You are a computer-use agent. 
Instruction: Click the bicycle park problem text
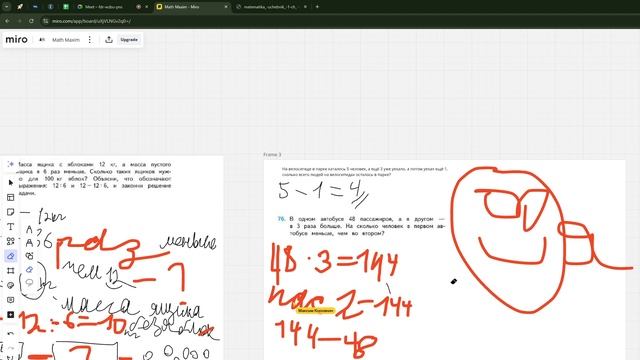coord(364,171)
